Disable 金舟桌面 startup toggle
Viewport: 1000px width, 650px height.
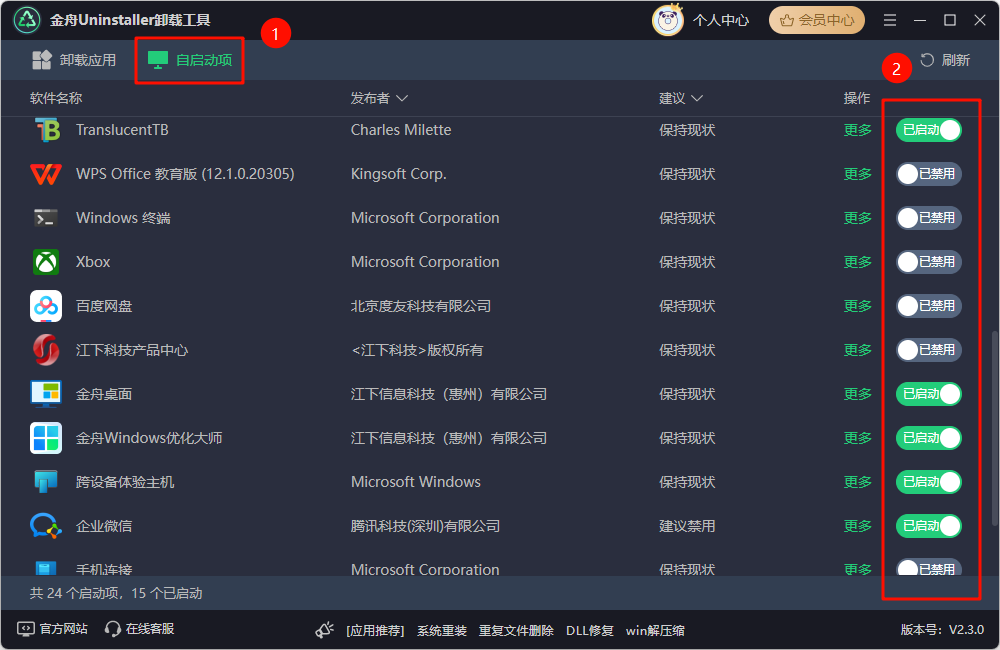click(929, 394)
